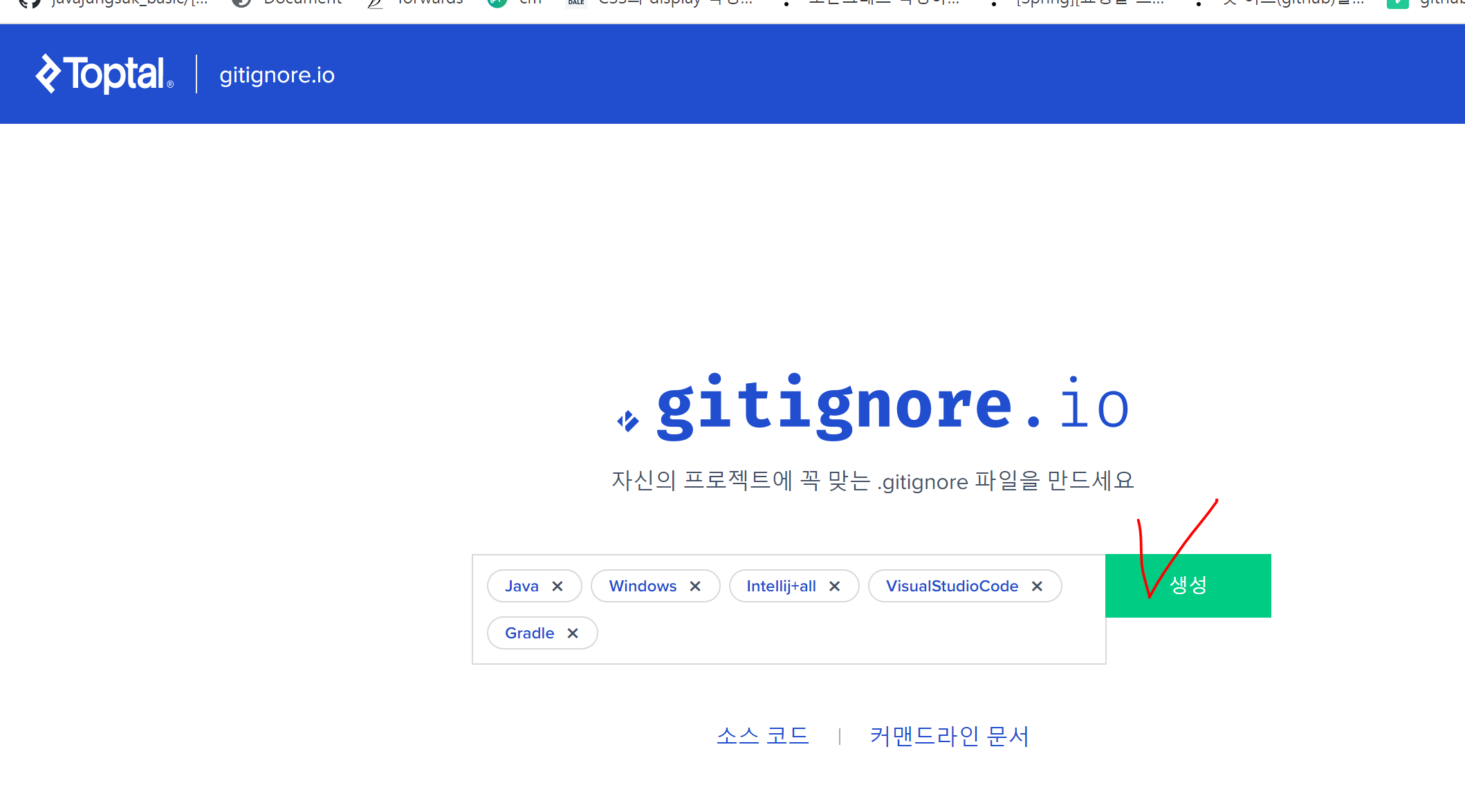The image size is (1465, 812).
Task: Click the gitignore.io text in header bar
Action: (277, 75)
